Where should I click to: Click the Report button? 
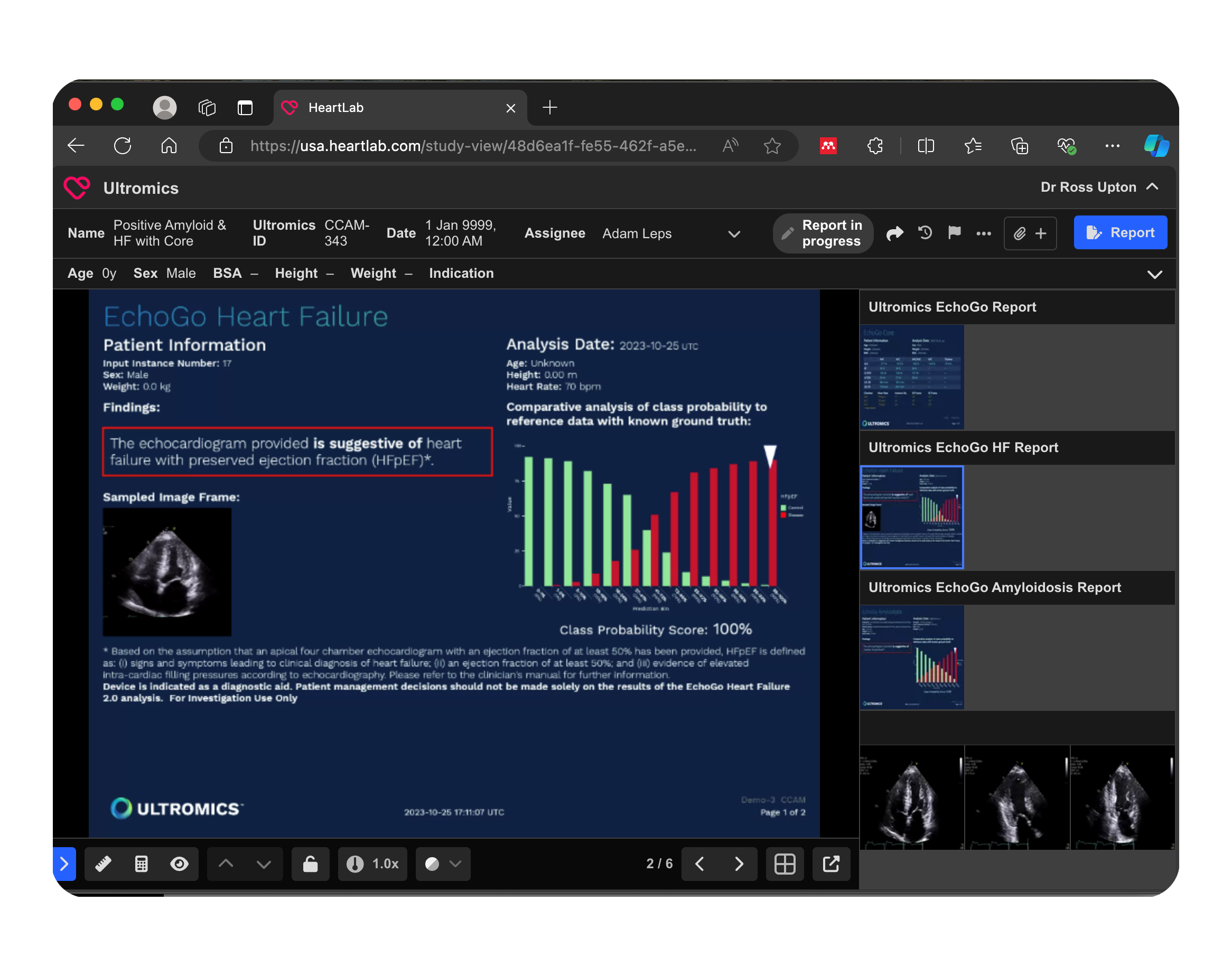(1120, 232)
